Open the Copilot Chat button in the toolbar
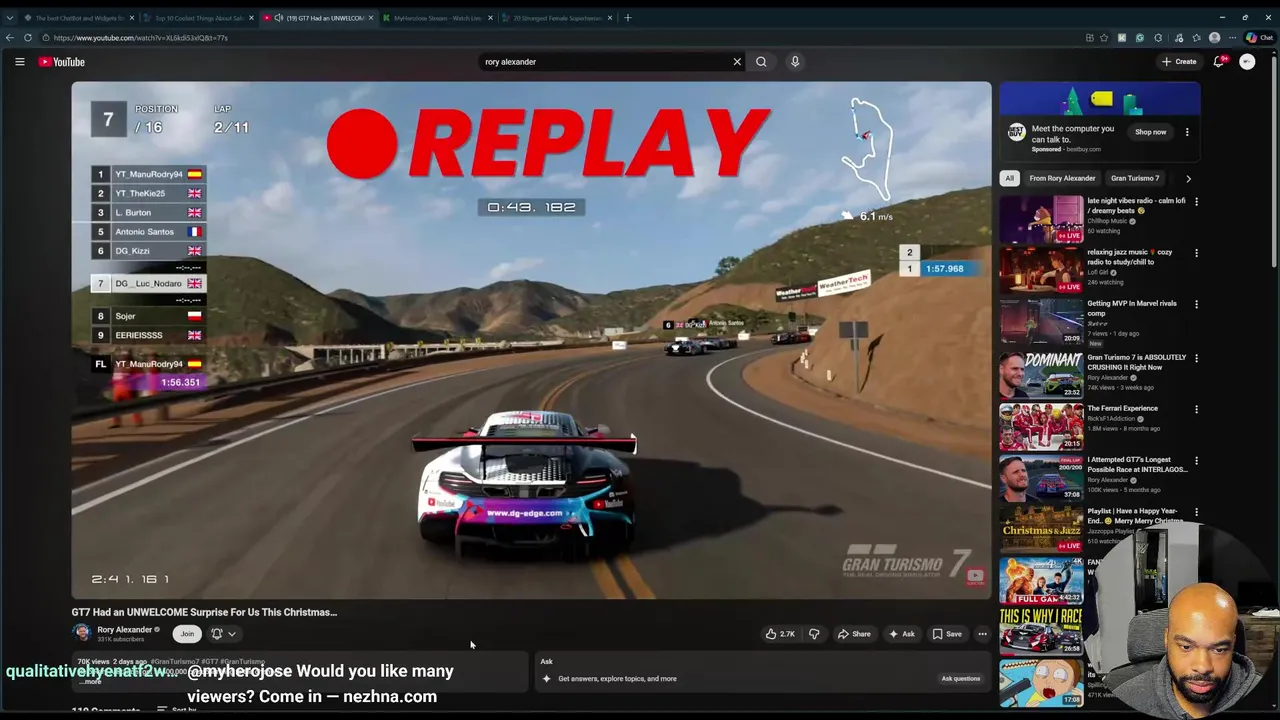This screenshot has height=720, width=1280. pyautogui.click(x=1258, y=38)
